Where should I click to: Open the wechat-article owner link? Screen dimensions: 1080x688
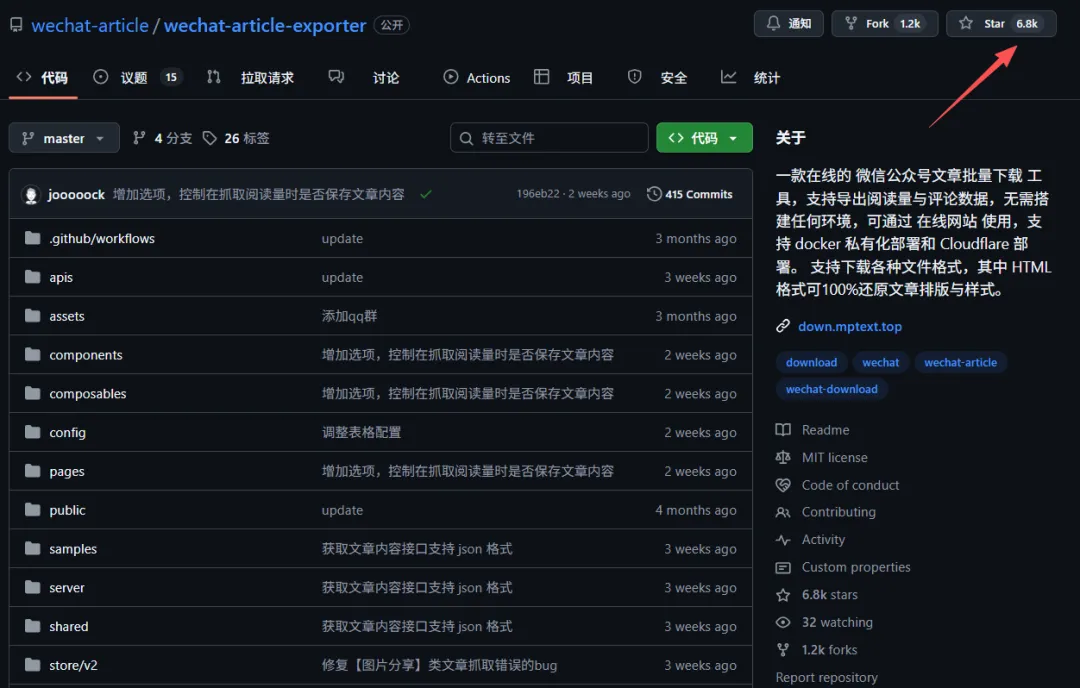(x=90, y=25)
